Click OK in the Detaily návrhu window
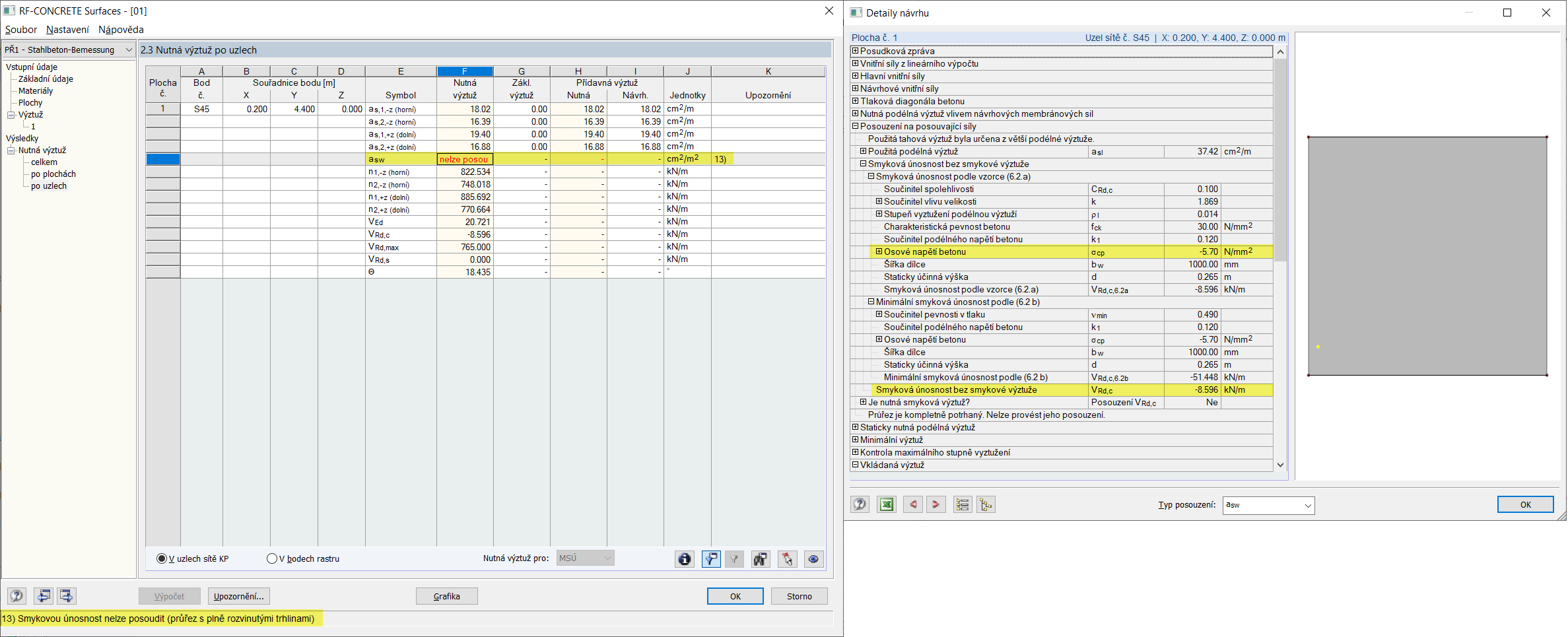 point(1526,504)
